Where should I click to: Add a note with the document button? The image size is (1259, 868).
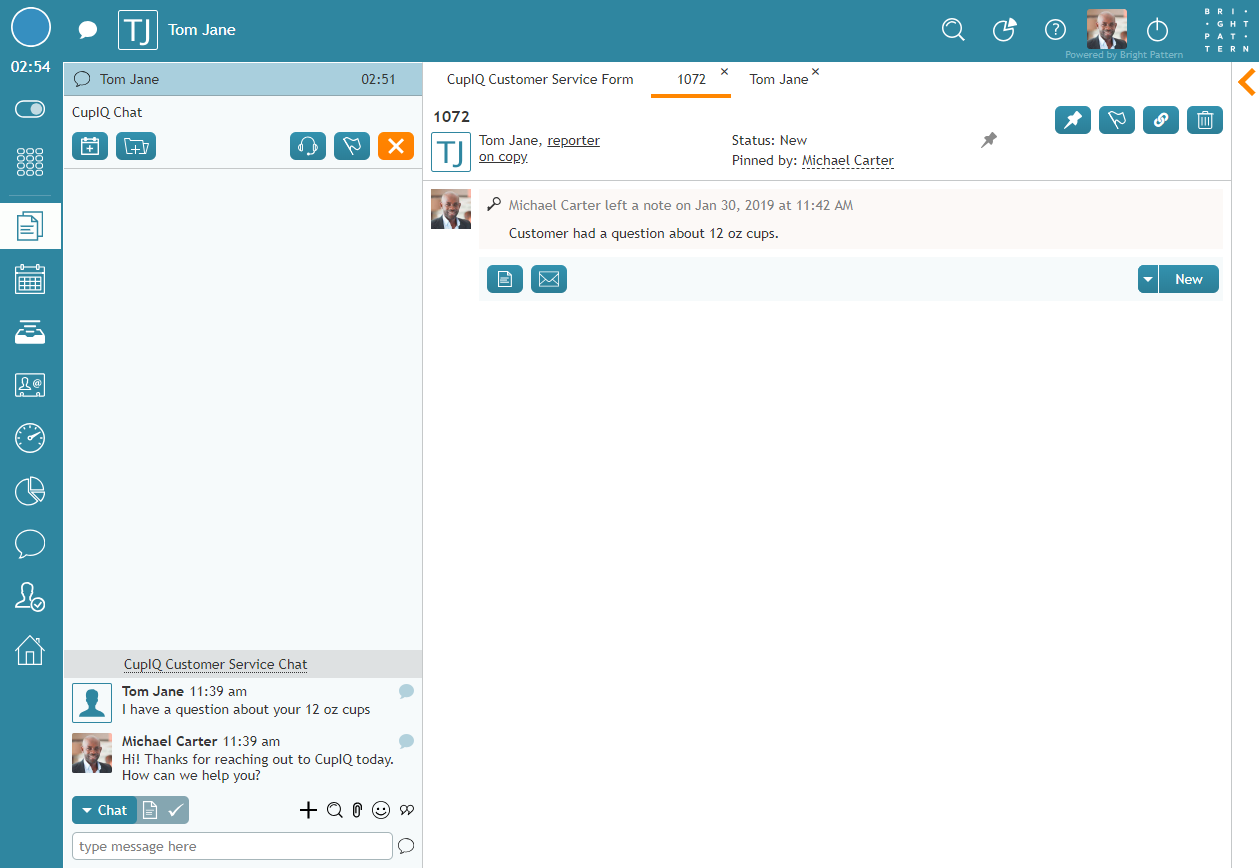pos(505,279)
